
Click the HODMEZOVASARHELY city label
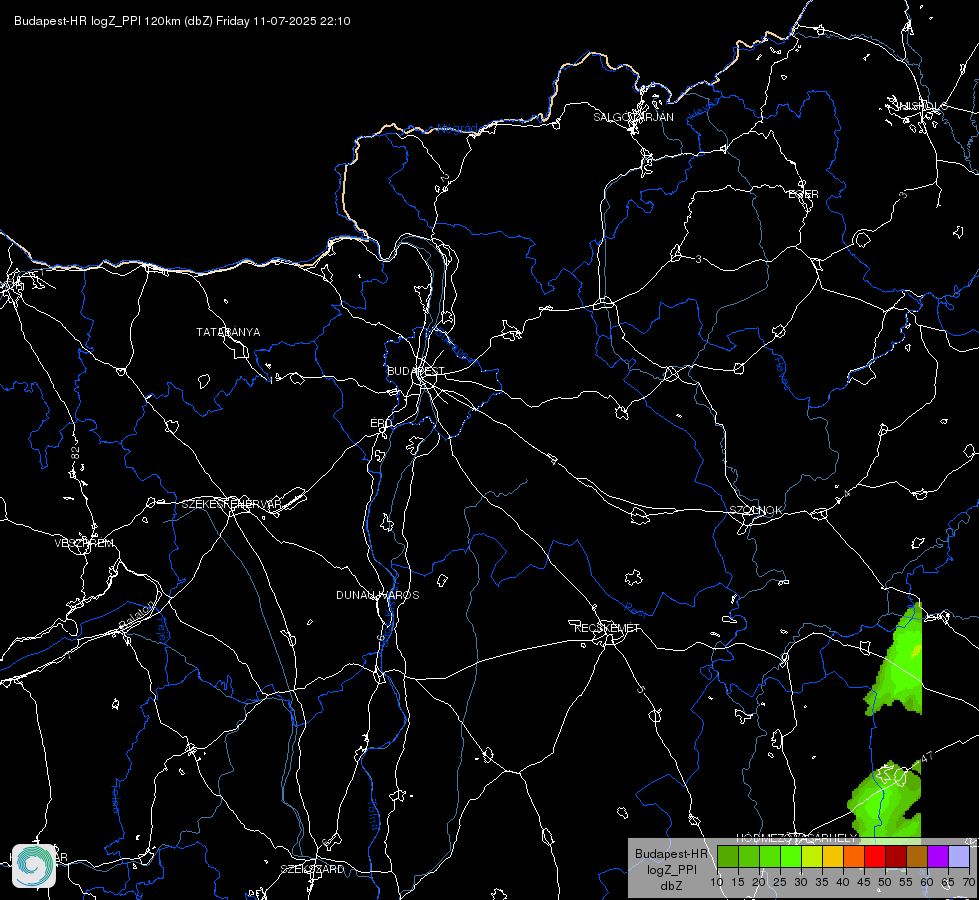click(797, 838)
